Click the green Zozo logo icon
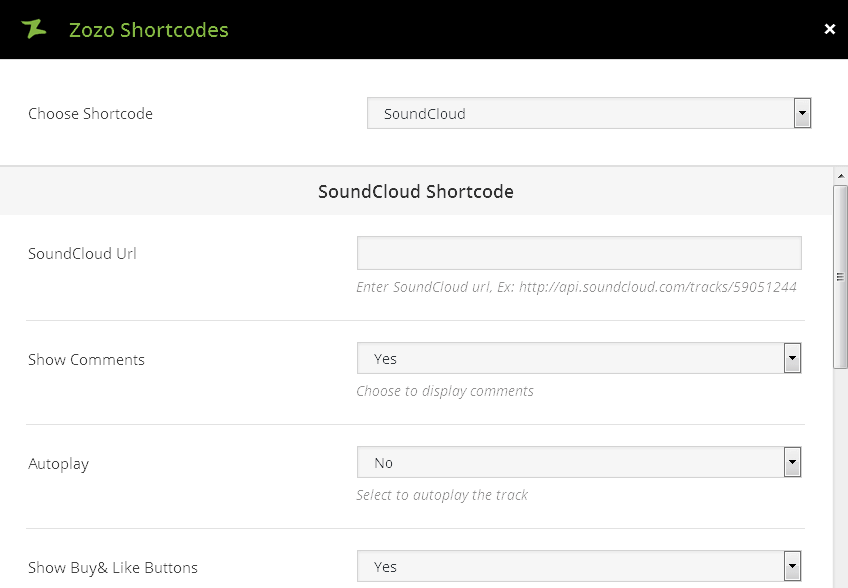Image resolution: width=848 pixels, height=588 pixels. 34,29
